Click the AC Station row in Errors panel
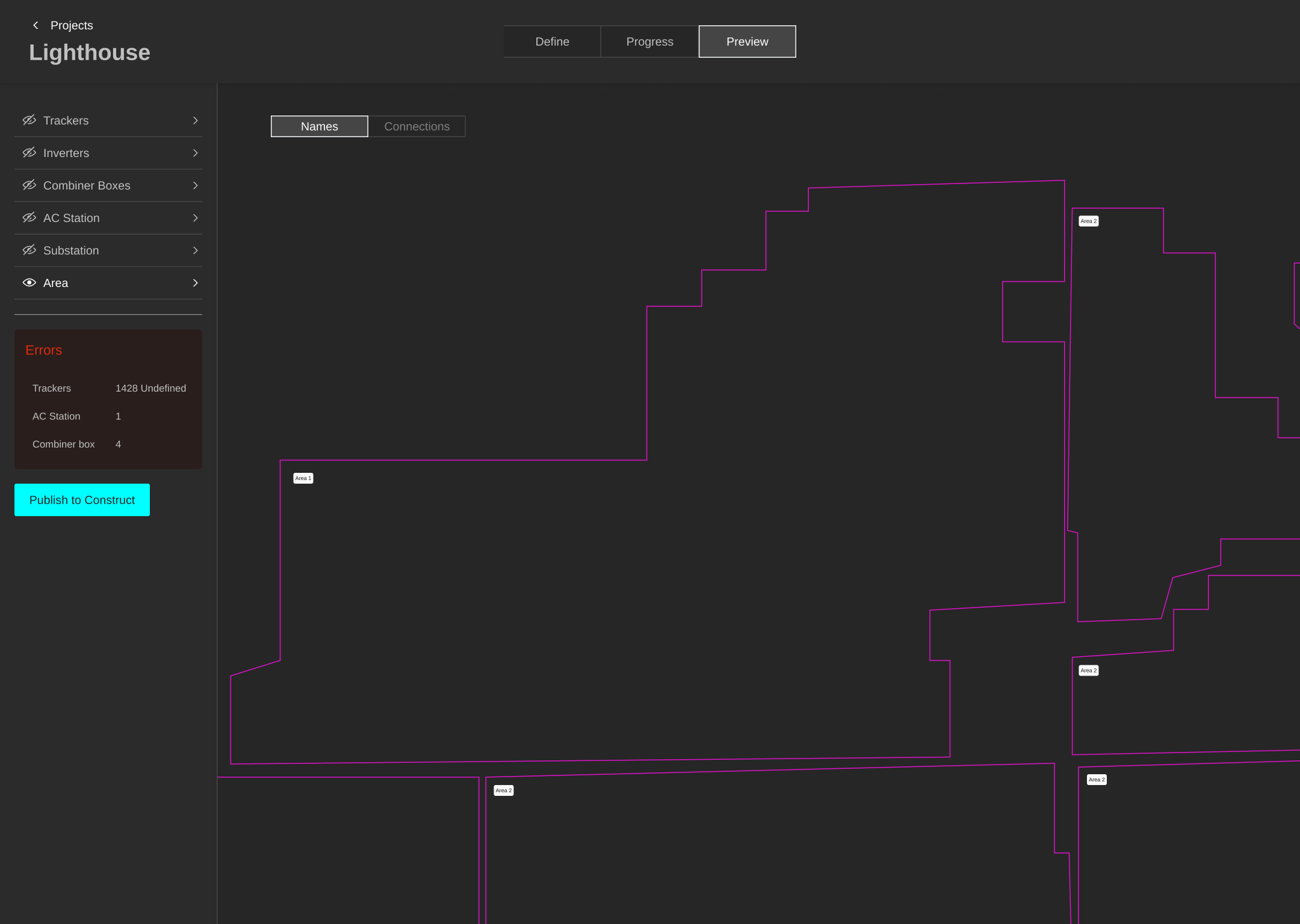This screenshot has height=924, width=1300. tap(109, 416)
